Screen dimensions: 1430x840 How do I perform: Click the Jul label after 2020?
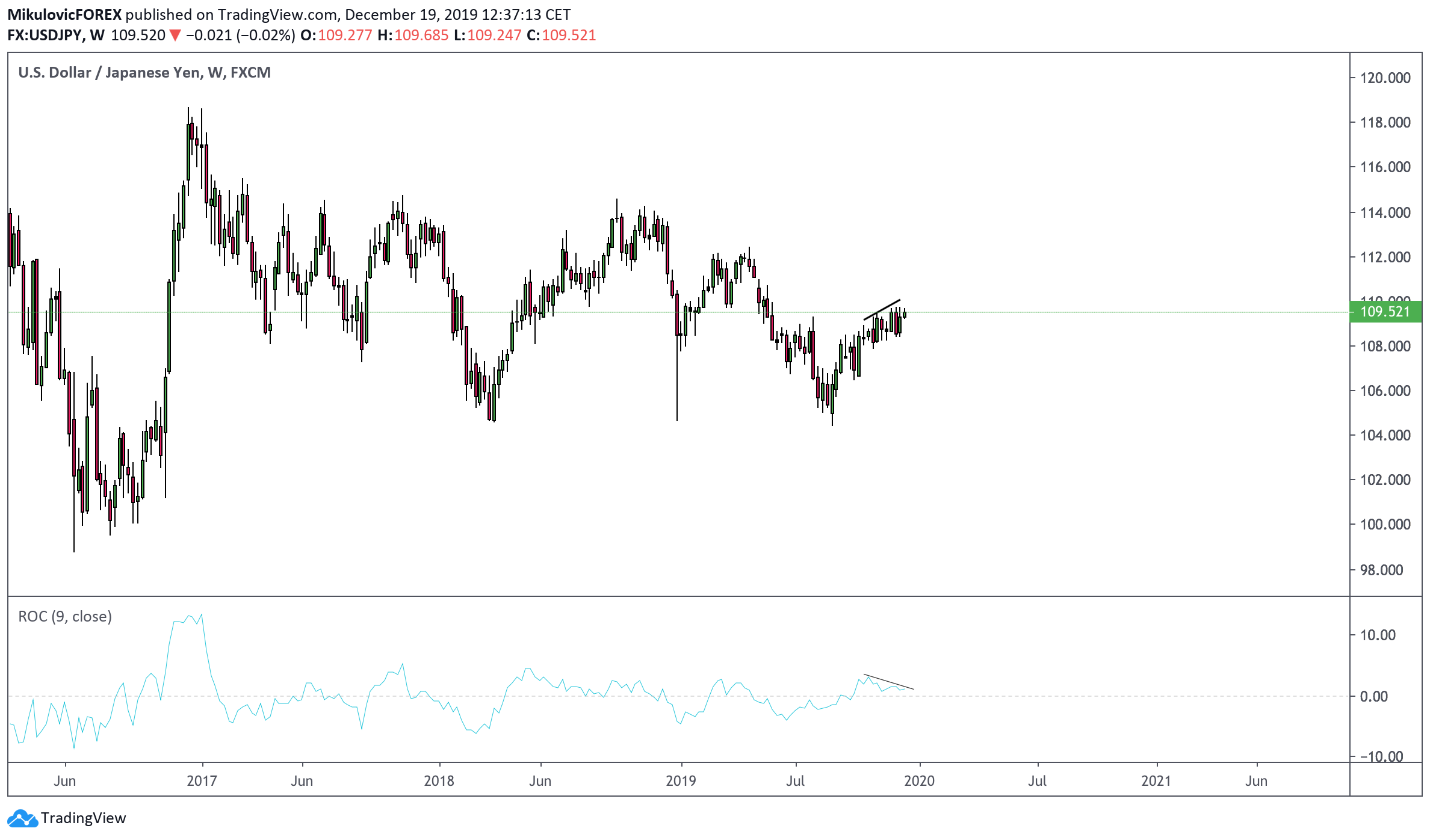coord(1037,781)
